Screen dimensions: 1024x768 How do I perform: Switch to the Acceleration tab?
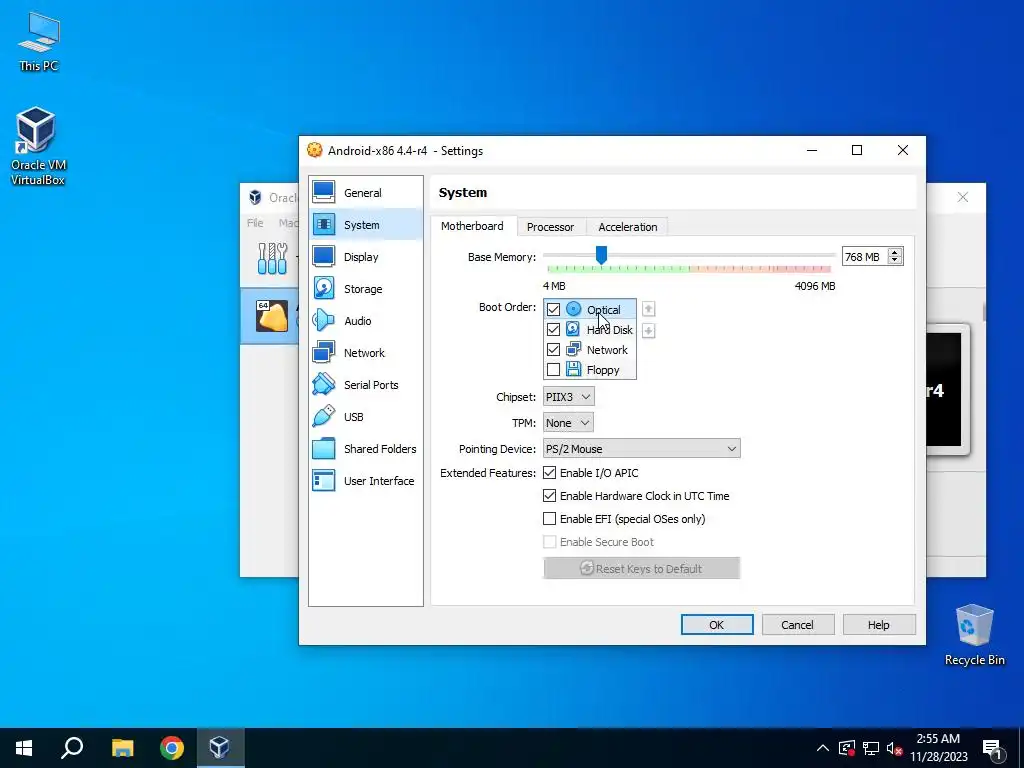coord(628,227)
